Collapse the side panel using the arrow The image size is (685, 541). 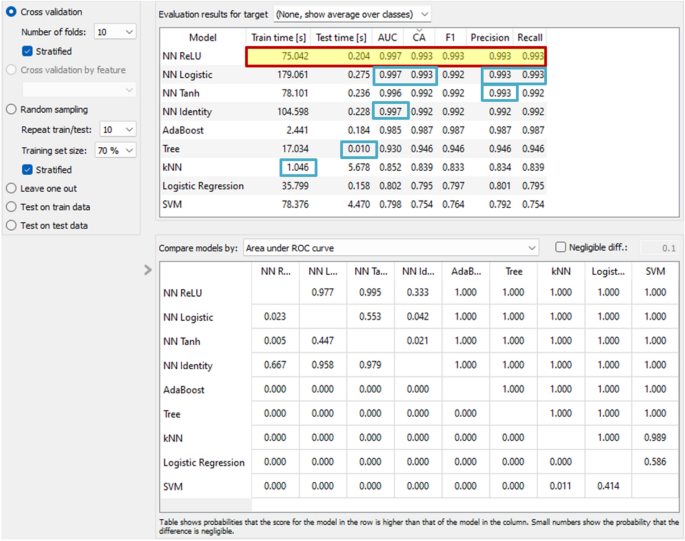click(x=148, y=269)
